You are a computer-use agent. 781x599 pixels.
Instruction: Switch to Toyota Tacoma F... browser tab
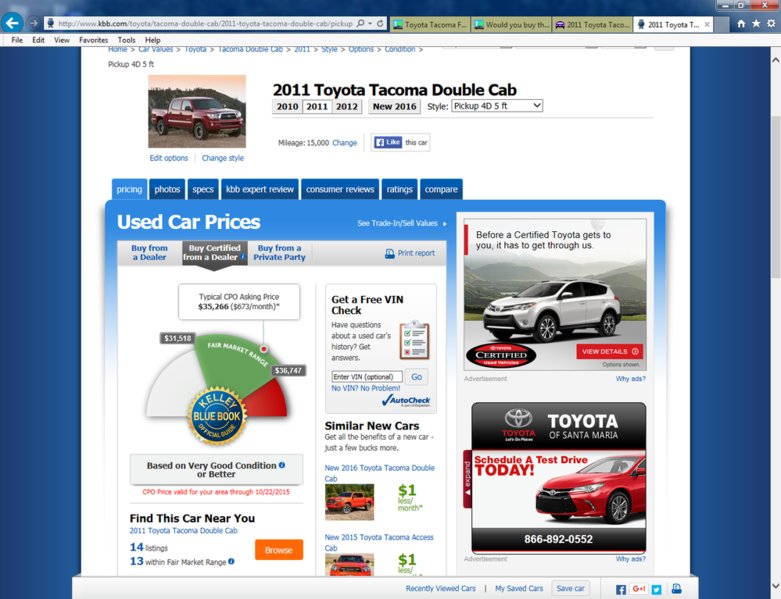tap(430, 24)
